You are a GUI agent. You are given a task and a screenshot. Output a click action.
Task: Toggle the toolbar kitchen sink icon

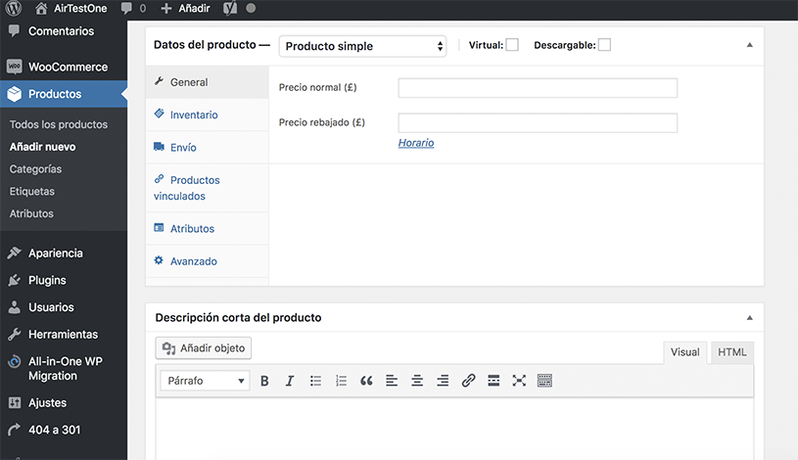[x=545, y=381]
